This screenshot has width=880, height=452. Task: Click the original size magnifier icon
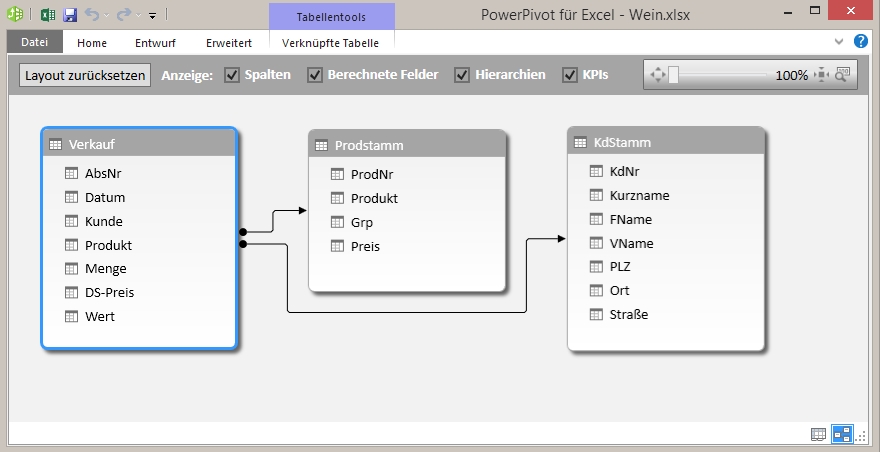point(842,74)
